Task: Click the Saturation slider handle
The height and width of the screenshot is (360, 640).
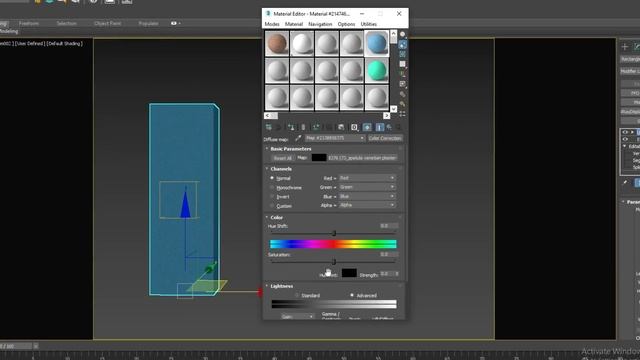Action: [x=334, y=262]
